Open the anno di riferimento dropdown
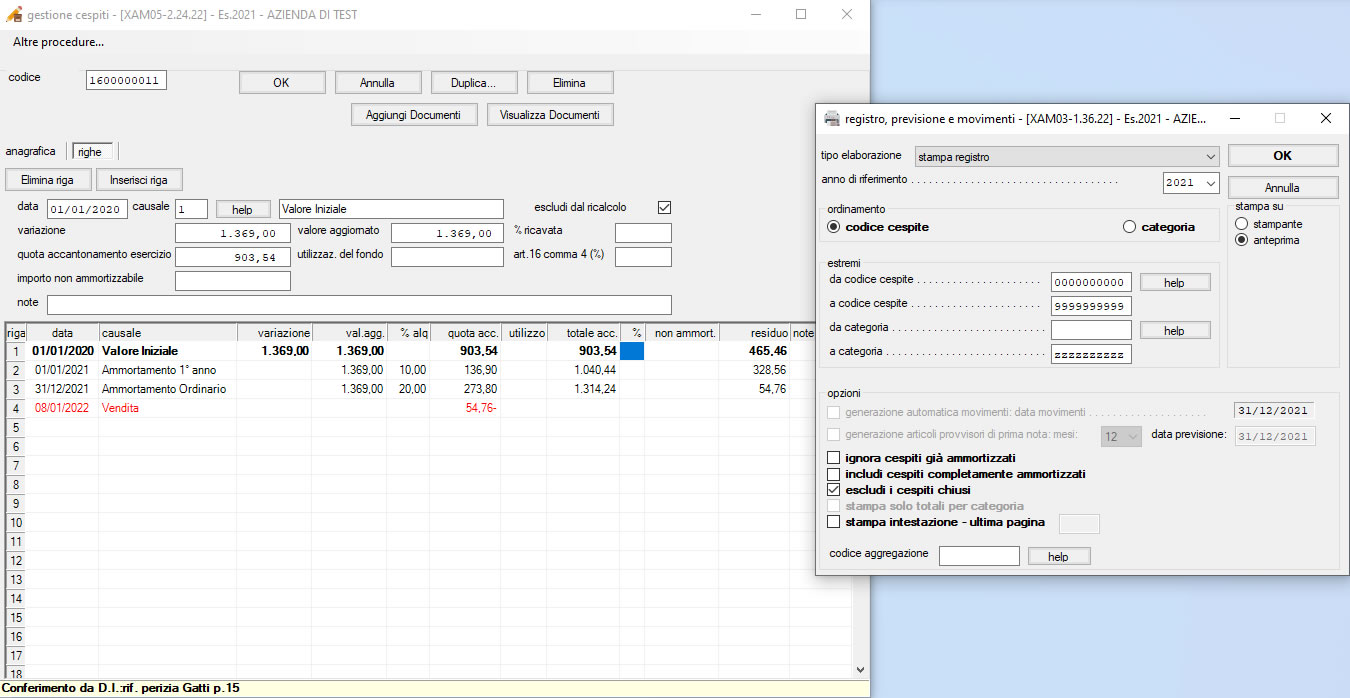The image size is (1350, 698). [x=1211, y=183]
